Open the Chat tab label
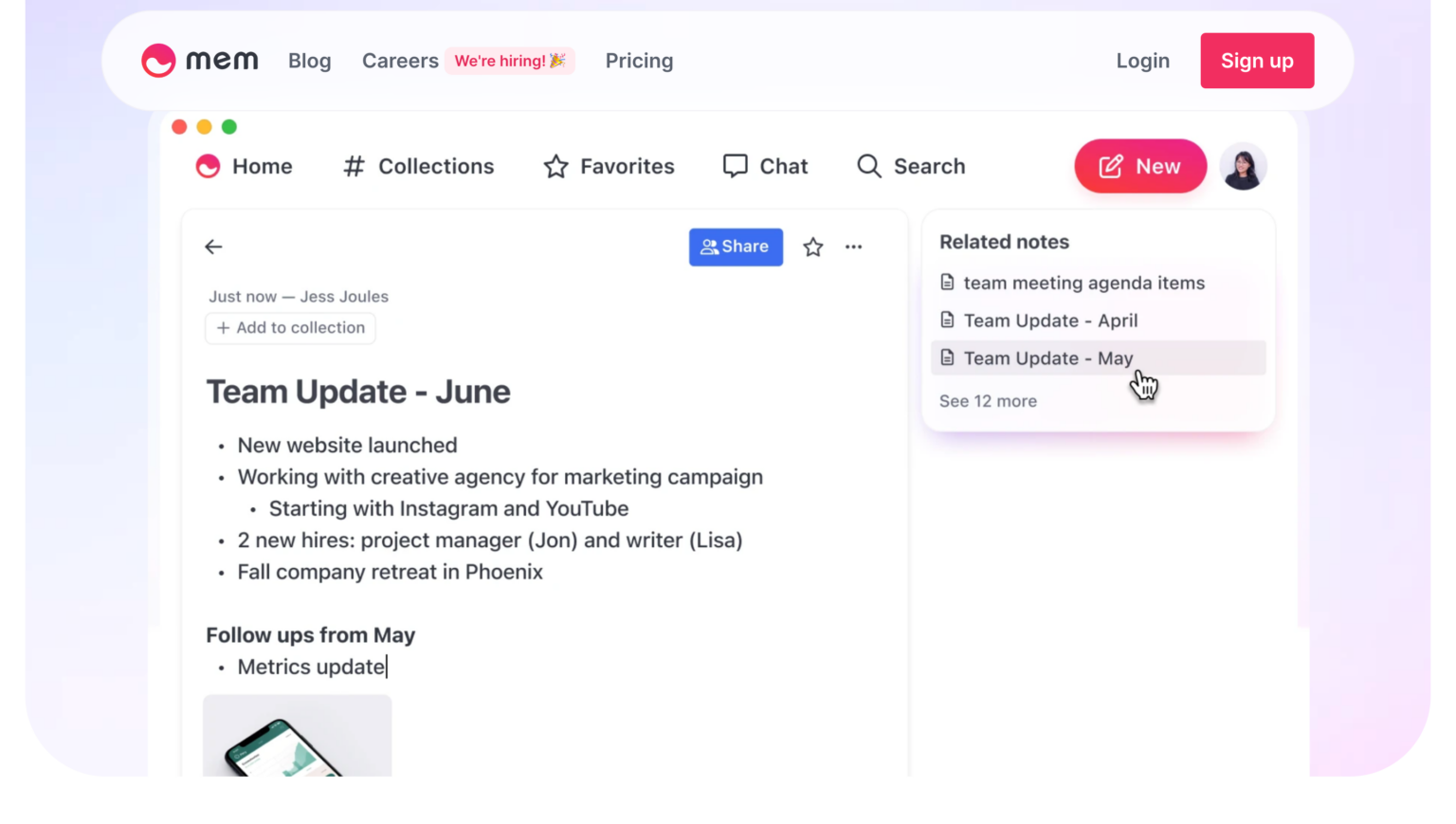The image size is (1456, 824). [784, 166]
